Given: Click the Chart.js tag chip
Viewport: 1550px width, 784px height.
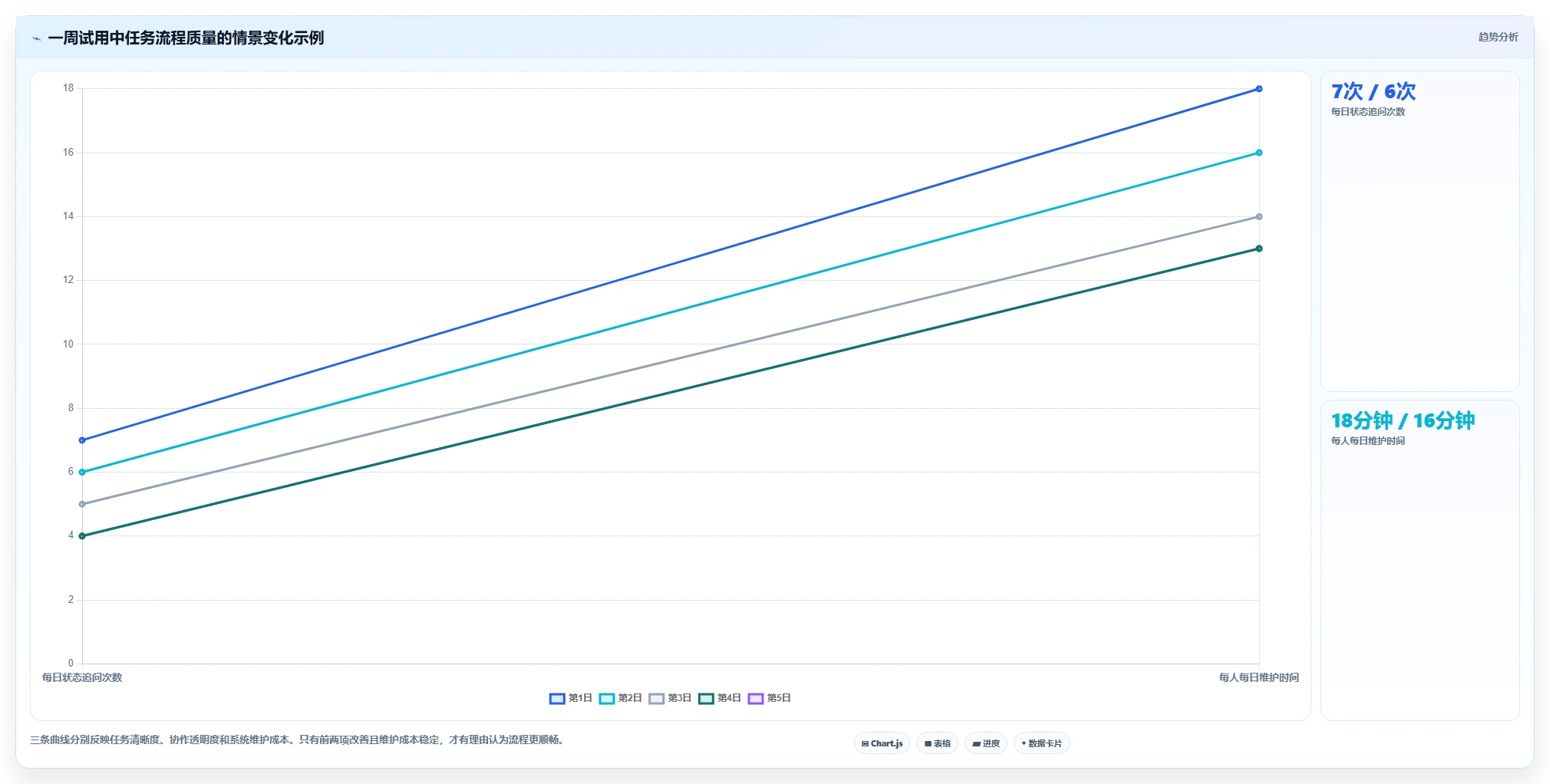Looking at the screenshot, I should click(x=882, y=743).
